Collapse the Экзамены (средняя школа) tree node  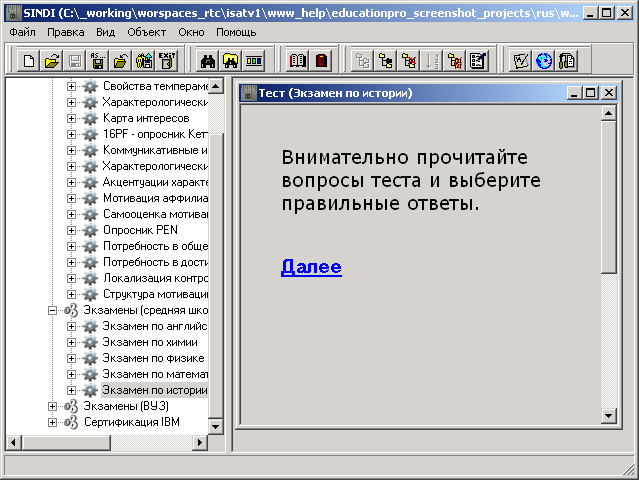(x=53, y=310)
